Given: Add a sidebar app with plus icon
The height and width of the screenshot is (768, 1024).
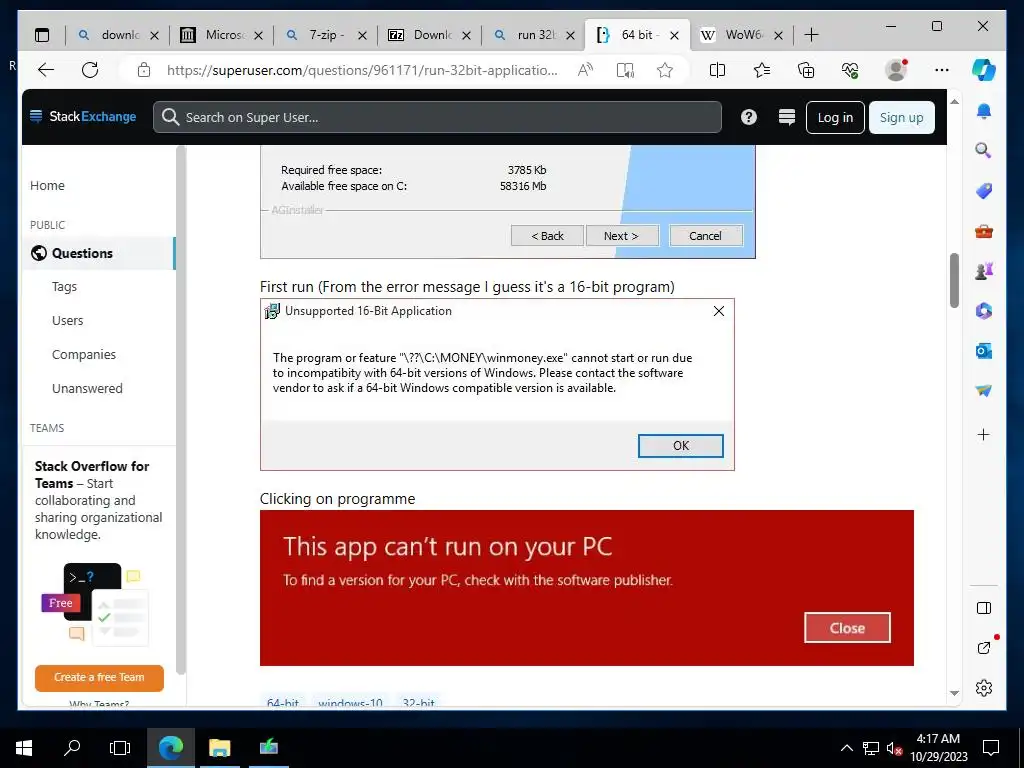Looking at the screenshot, I should tap(984, 434).
